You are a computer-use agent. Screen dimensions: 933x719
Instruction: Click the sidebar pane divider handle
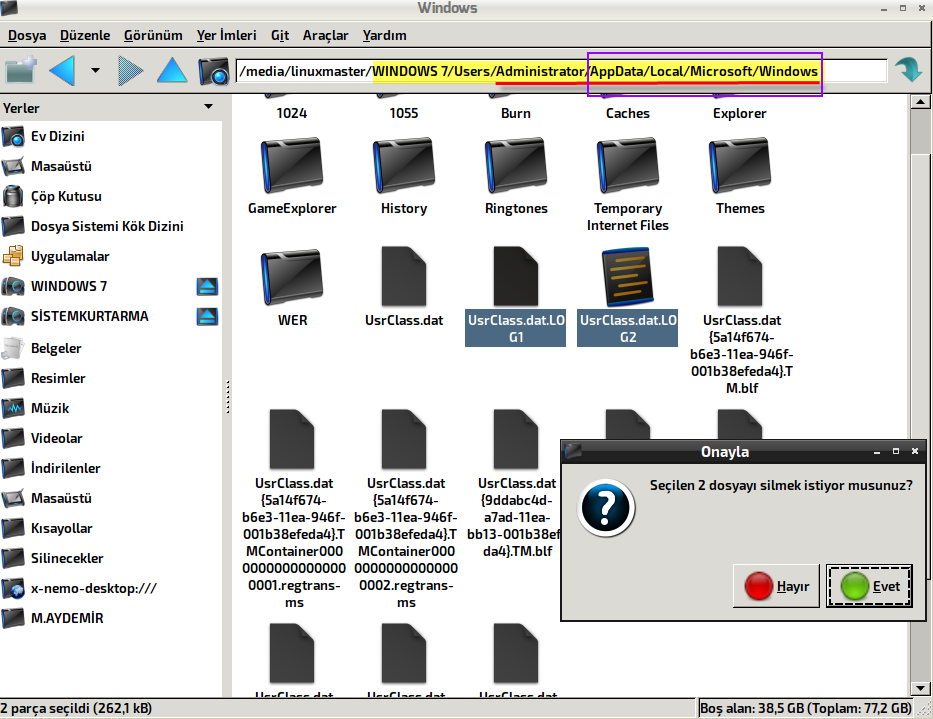[x=227, y=396]
